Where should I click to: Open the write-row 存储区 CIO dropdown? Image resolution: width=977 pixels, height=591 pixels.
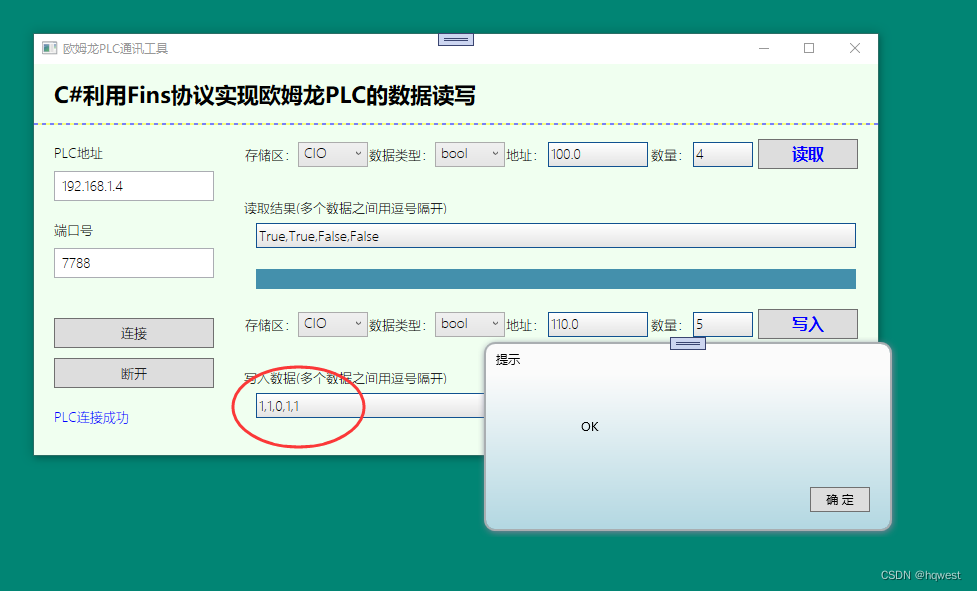[x=333, y=324]
